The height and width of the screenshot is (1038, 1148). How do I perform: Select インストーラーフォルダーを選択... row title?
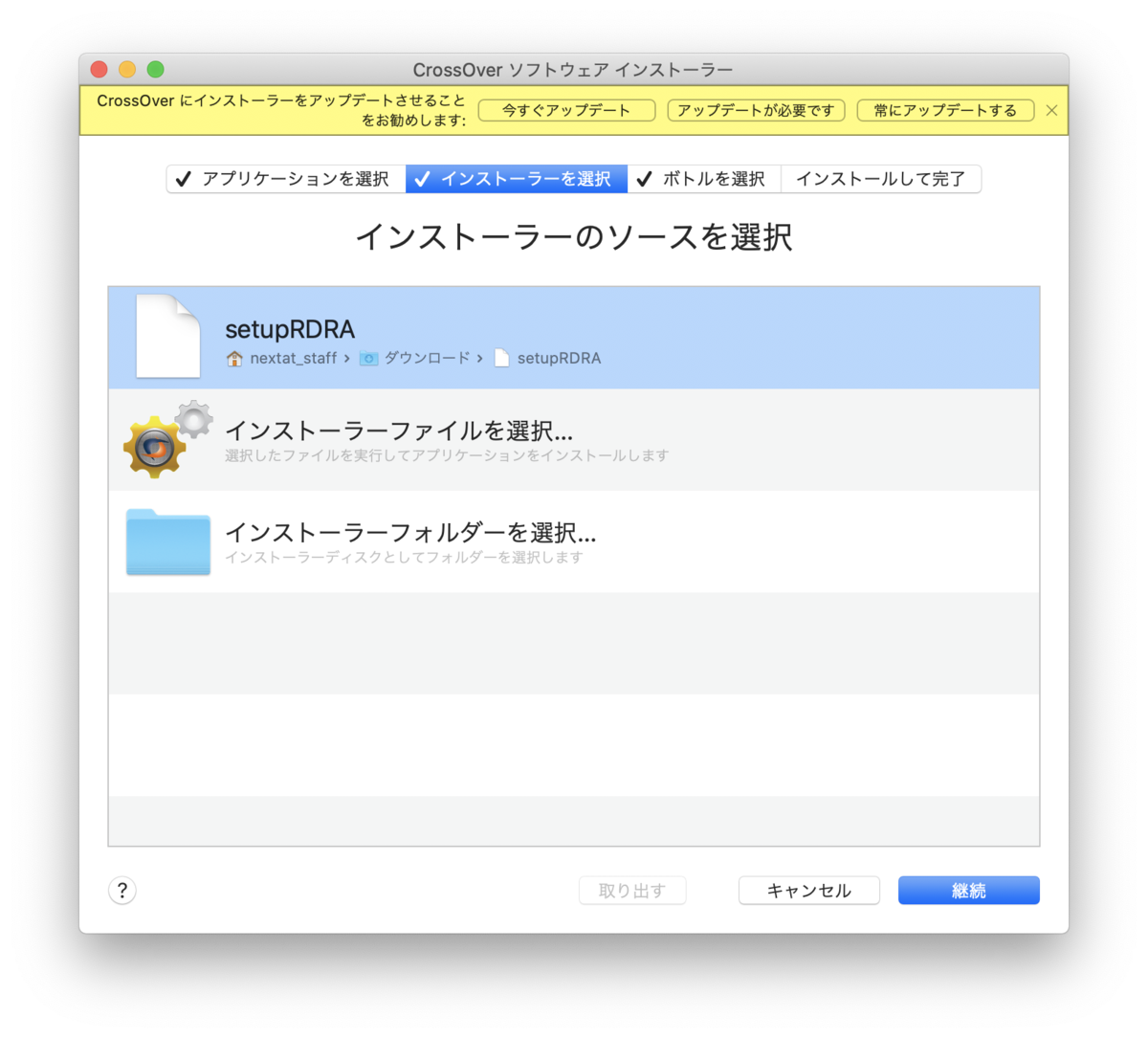(x=410, y=532)
